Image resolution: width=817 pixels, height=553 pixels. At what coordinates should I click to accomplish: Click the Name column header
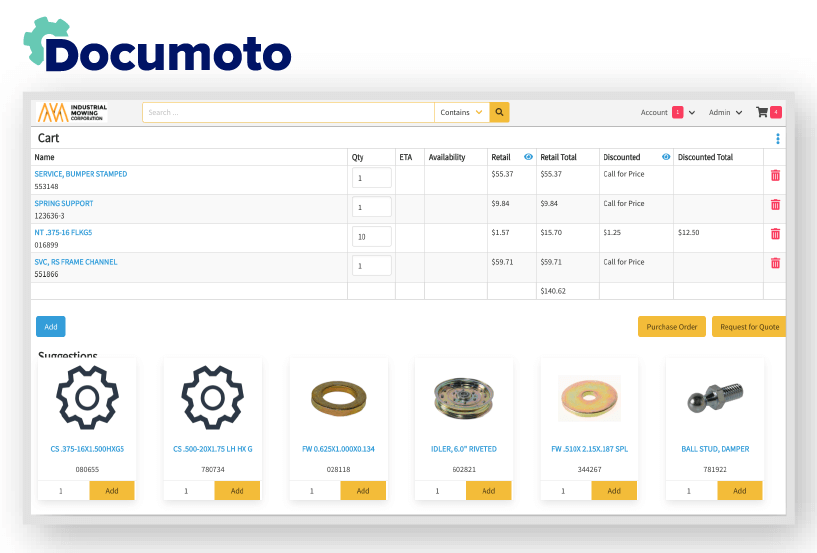pyautogui.click(x=44, y=157)
